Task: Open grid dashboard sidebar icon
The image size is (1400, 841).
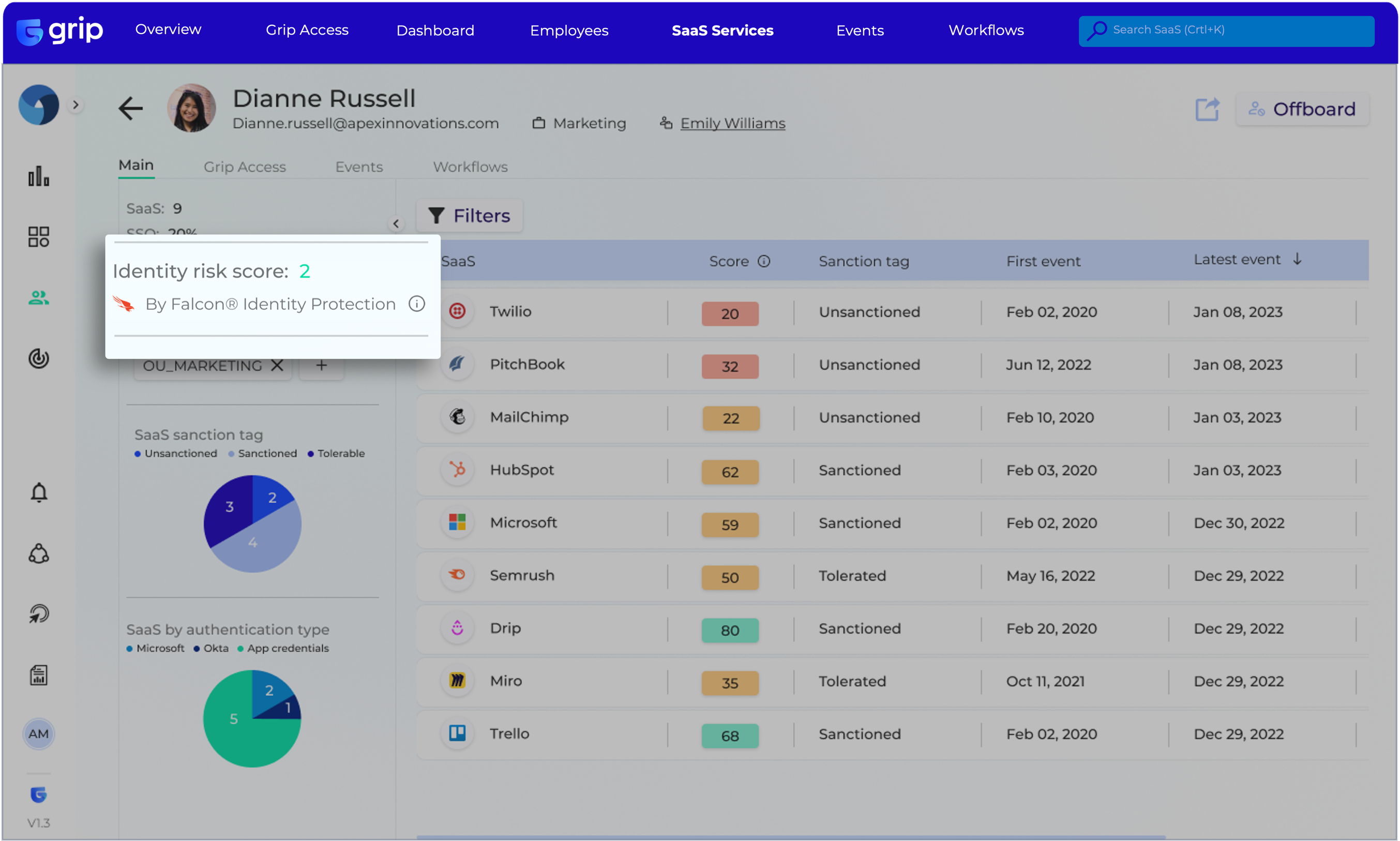Action: (38, 237)
